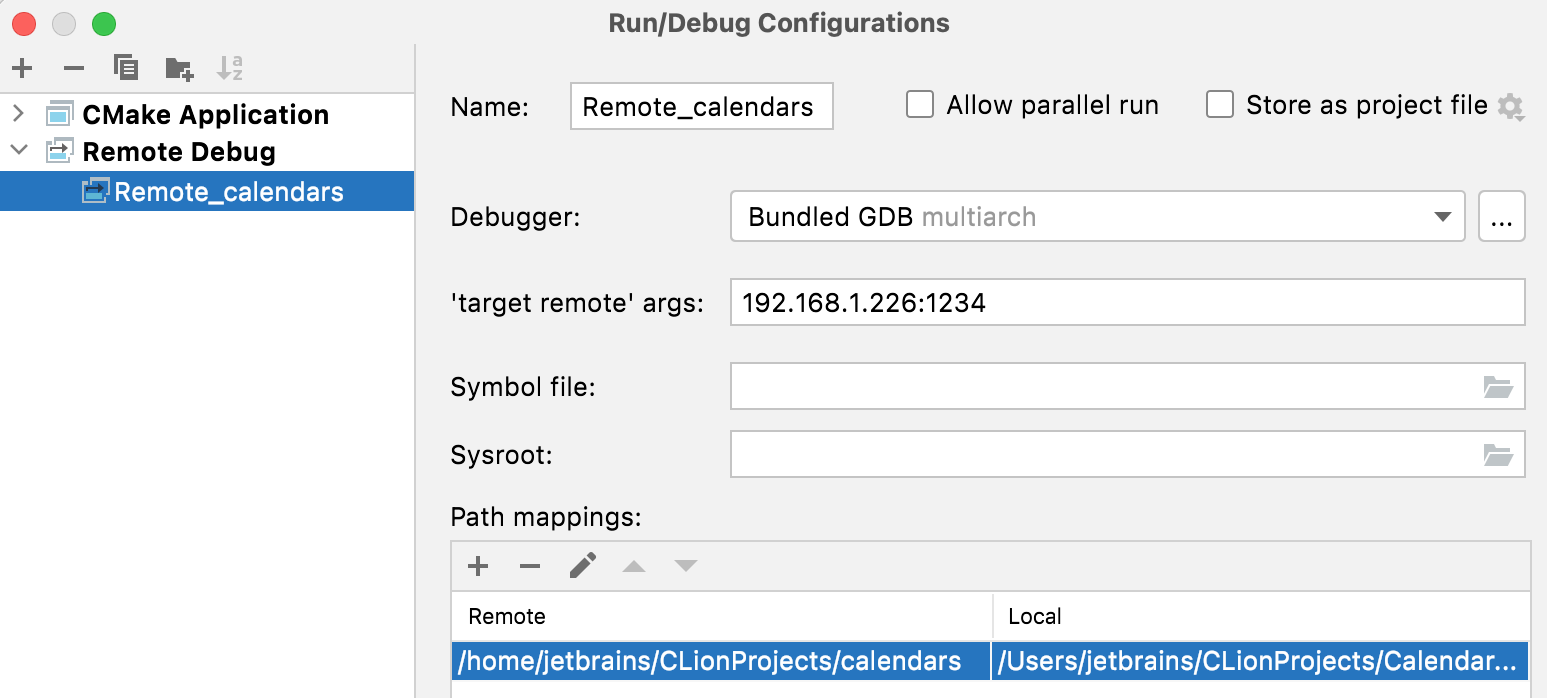1547x698 pixels.
Task: Remove the selected run configuration
Action: (x=74, y=68)
